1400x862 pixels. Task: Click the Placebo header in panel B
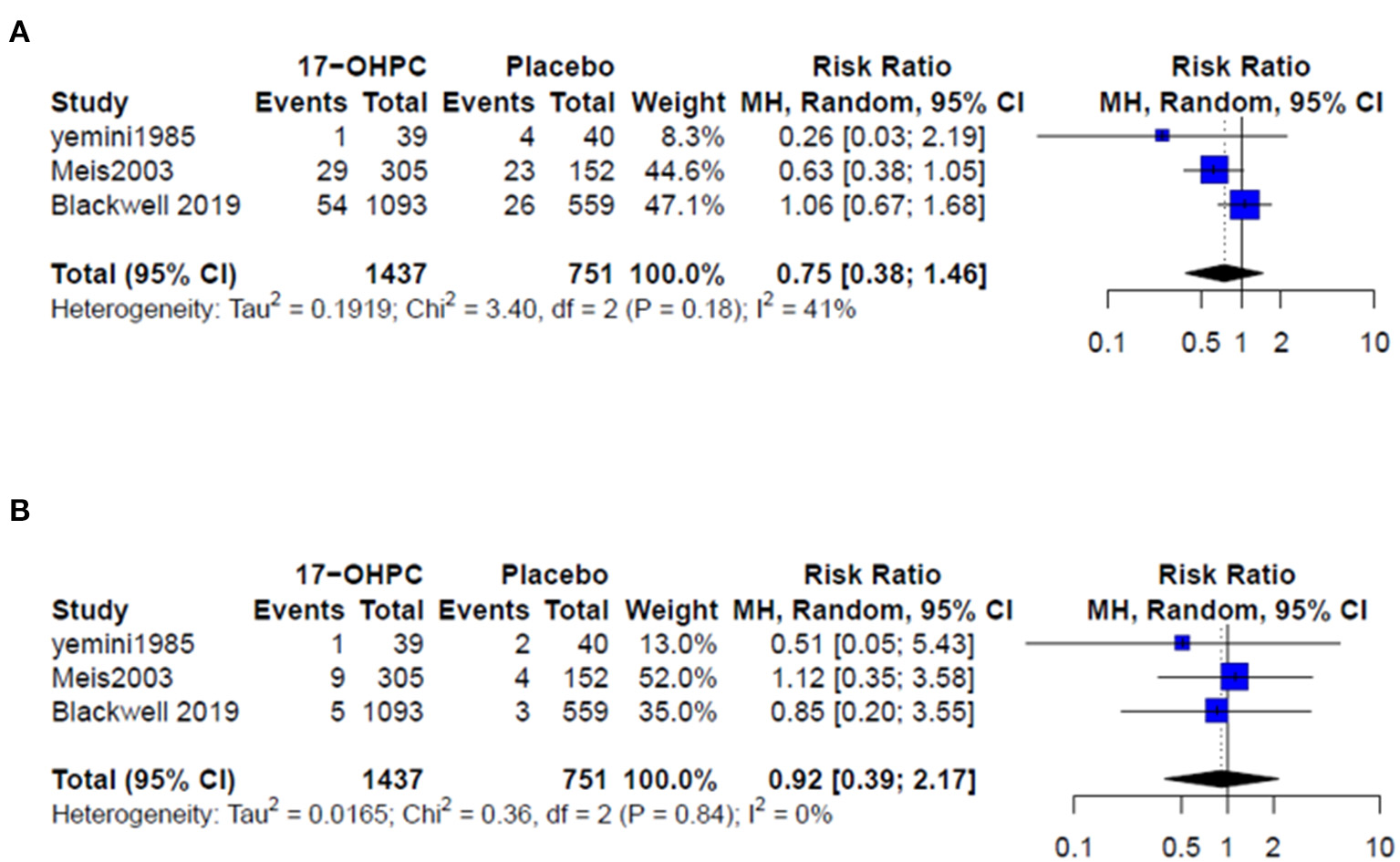(554, 575)
